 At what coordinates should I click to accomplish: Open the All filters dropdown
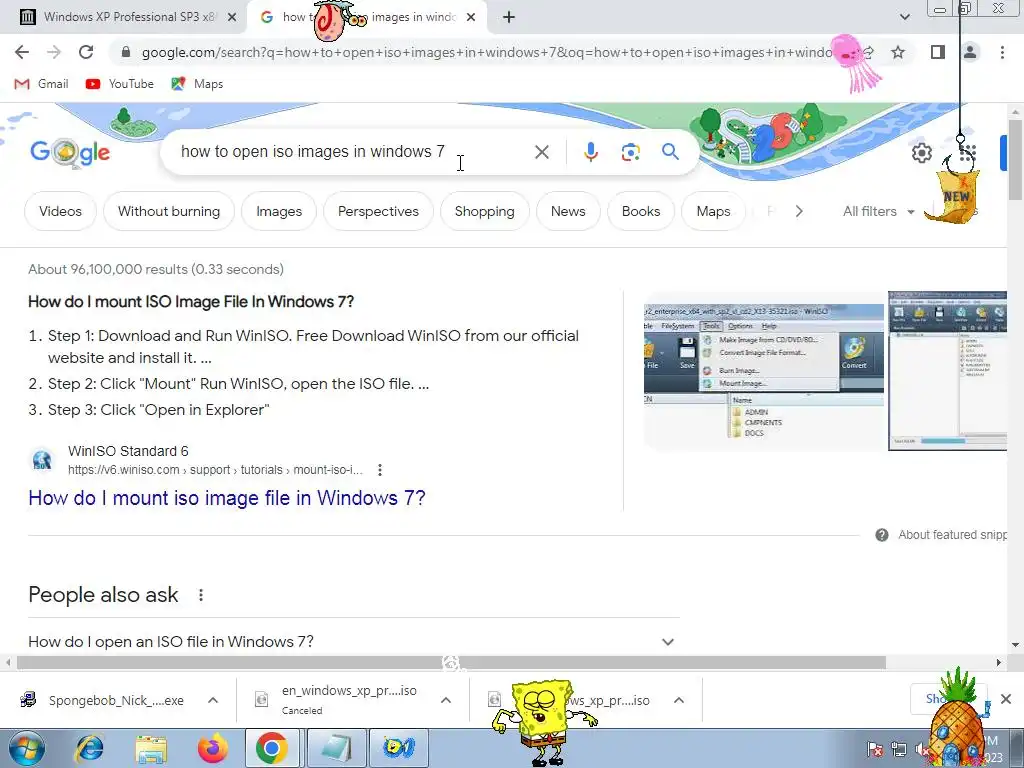point(878,212)
